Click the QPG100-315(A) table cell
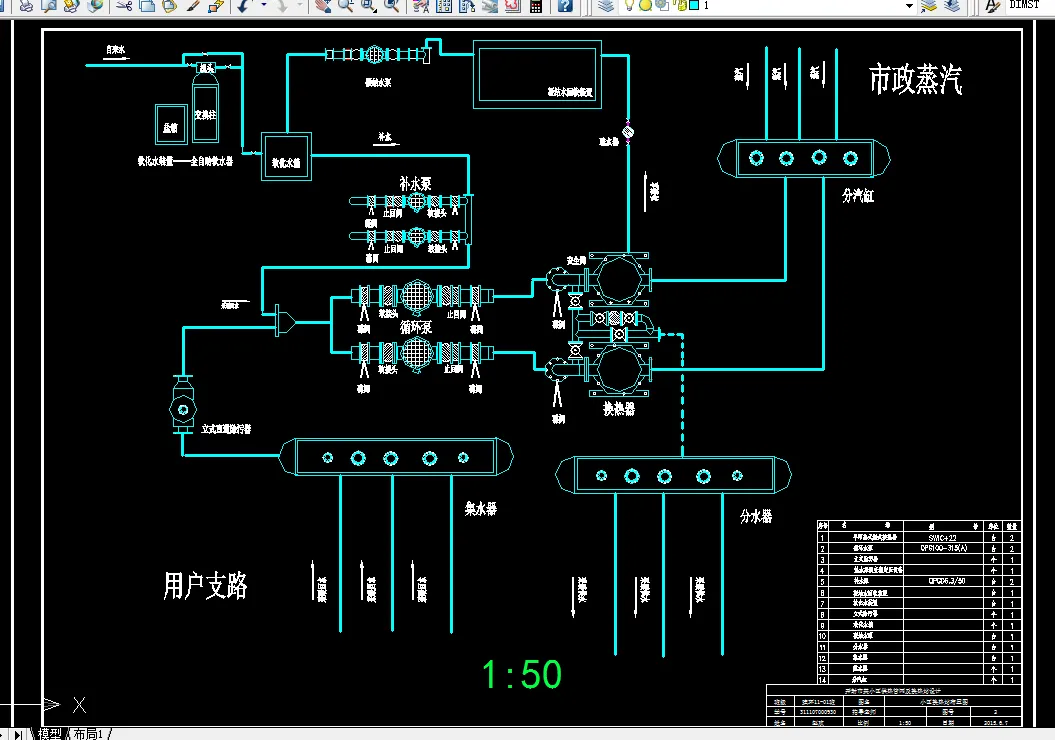Screen dimensions: 1055x740 click(x=943, y=548)
